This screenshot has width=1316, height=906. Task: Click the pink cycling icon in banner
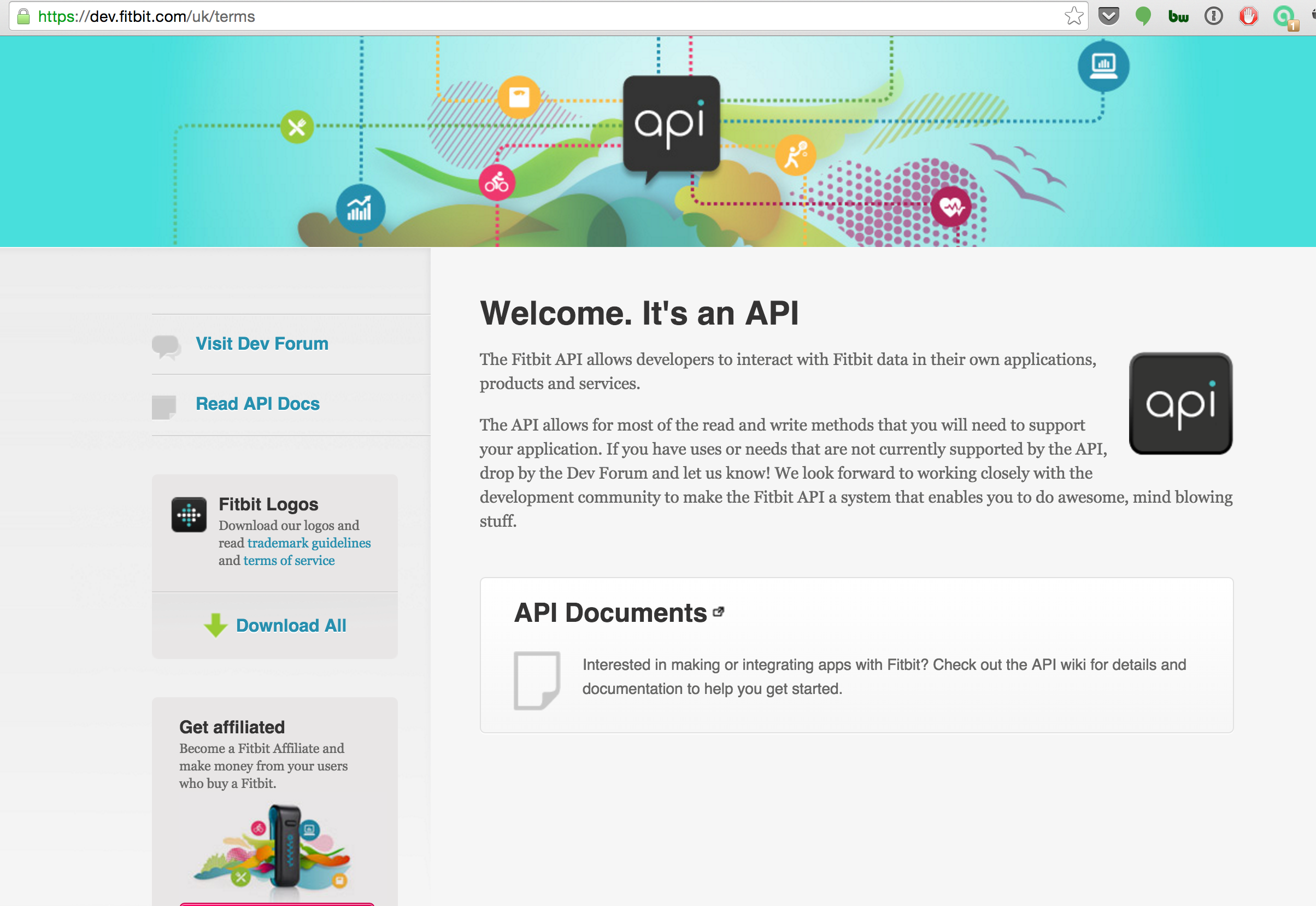click(497, 183)
